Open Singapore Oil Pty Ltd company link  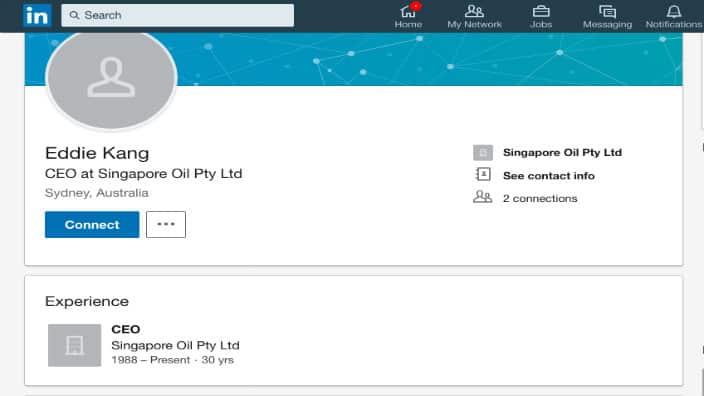click(x=562, y=153)
